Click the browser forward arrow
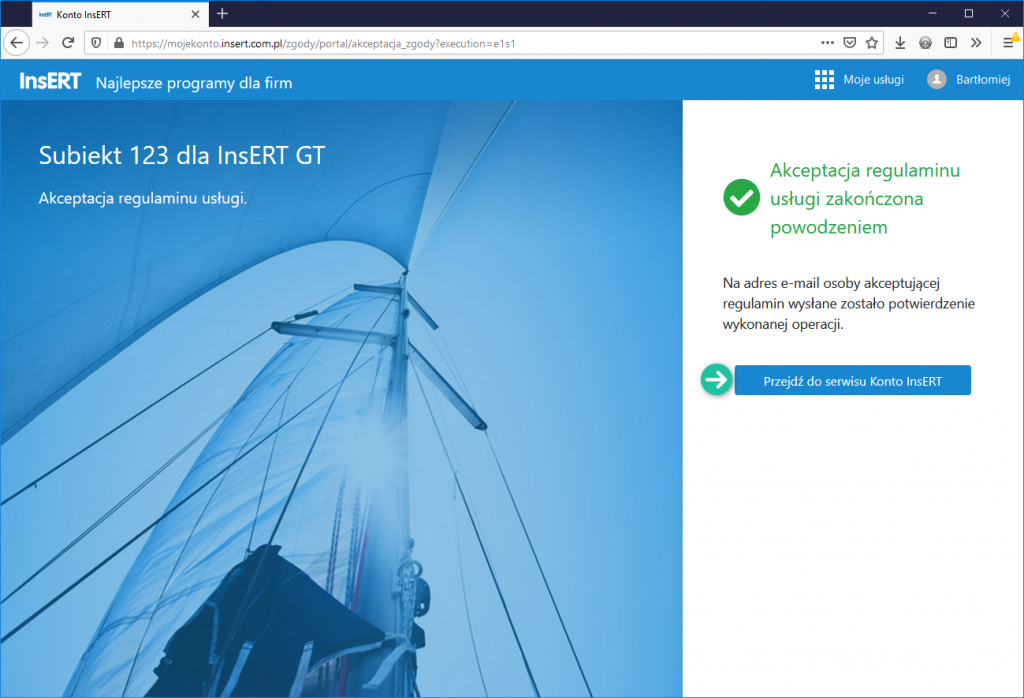Screen dimensions: 1024x698 [43, 43]
